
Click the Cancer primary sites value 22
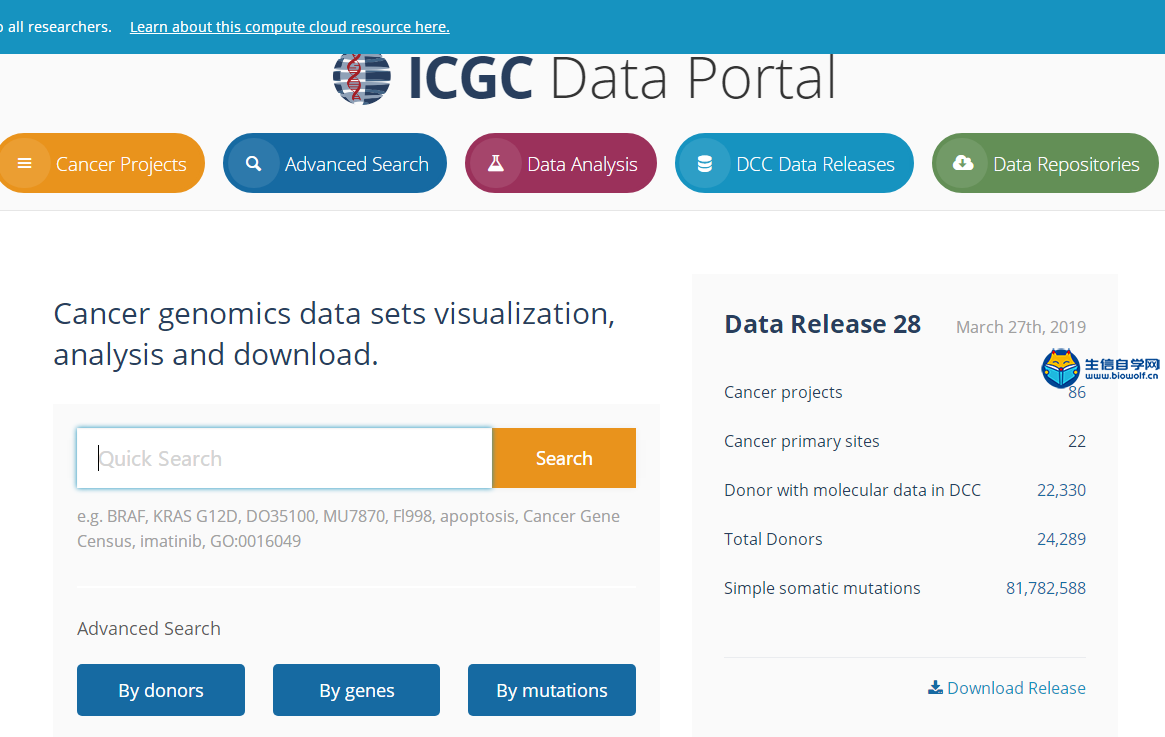[1077, 441]
